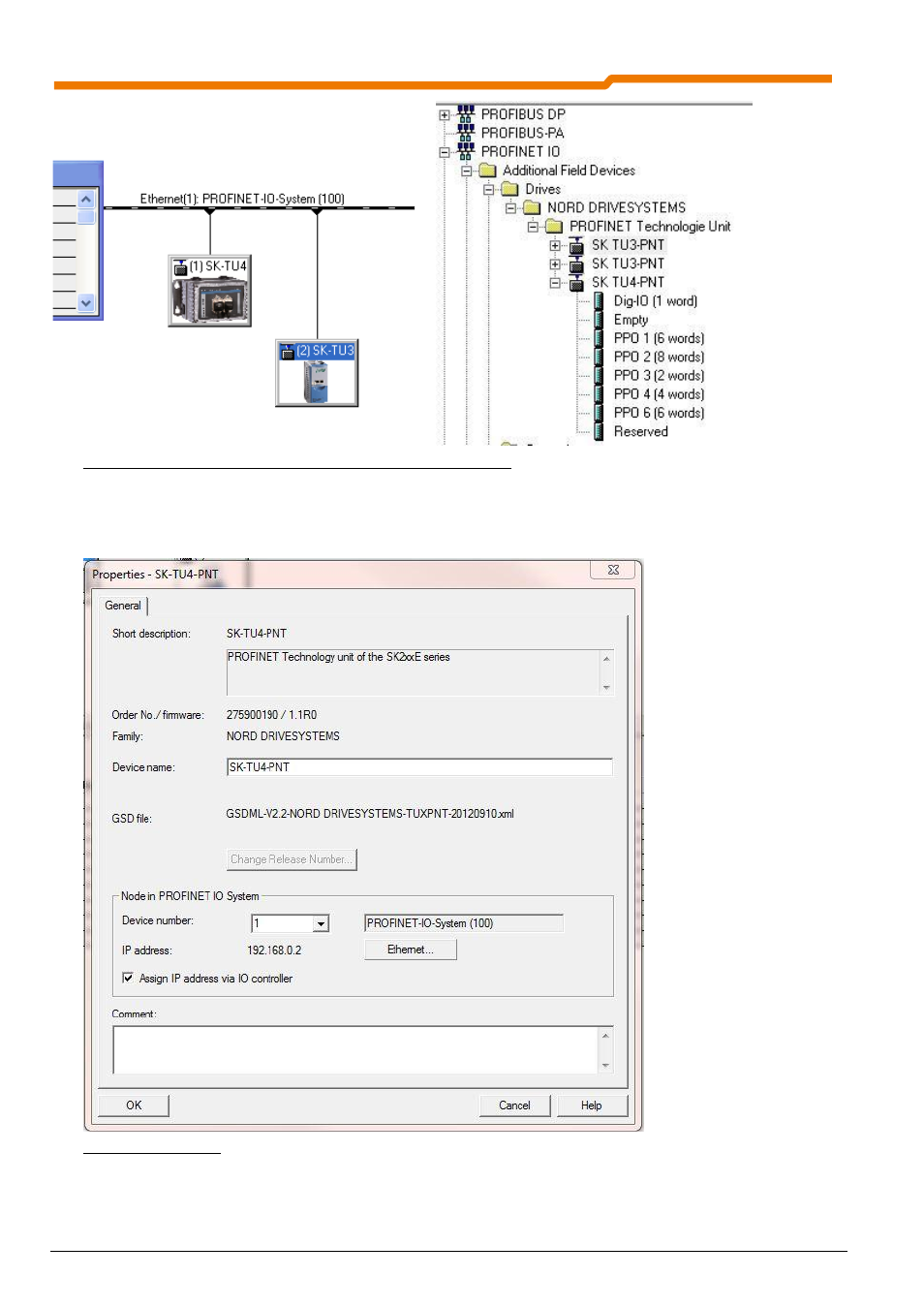Select the Dig-IO (1 word) text
This screenshot has height=1308, width=924.
coord(656,301)
